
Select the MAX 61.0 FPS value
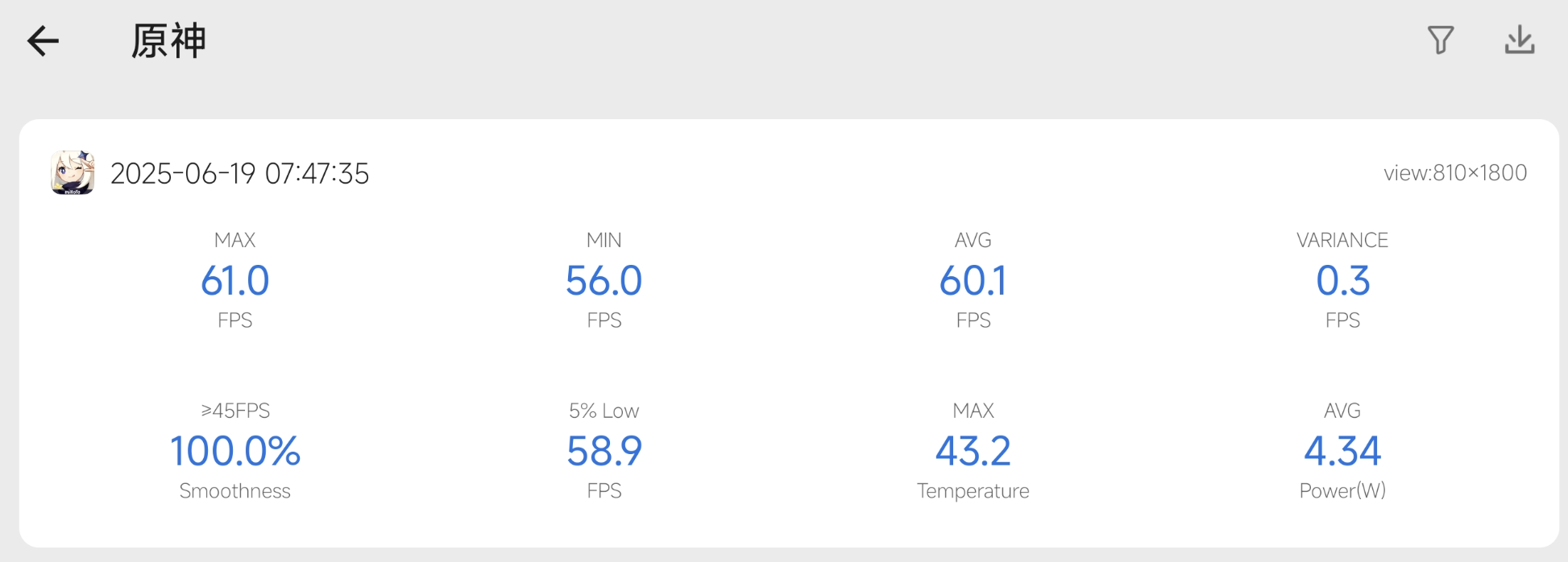tap(235, 281)
